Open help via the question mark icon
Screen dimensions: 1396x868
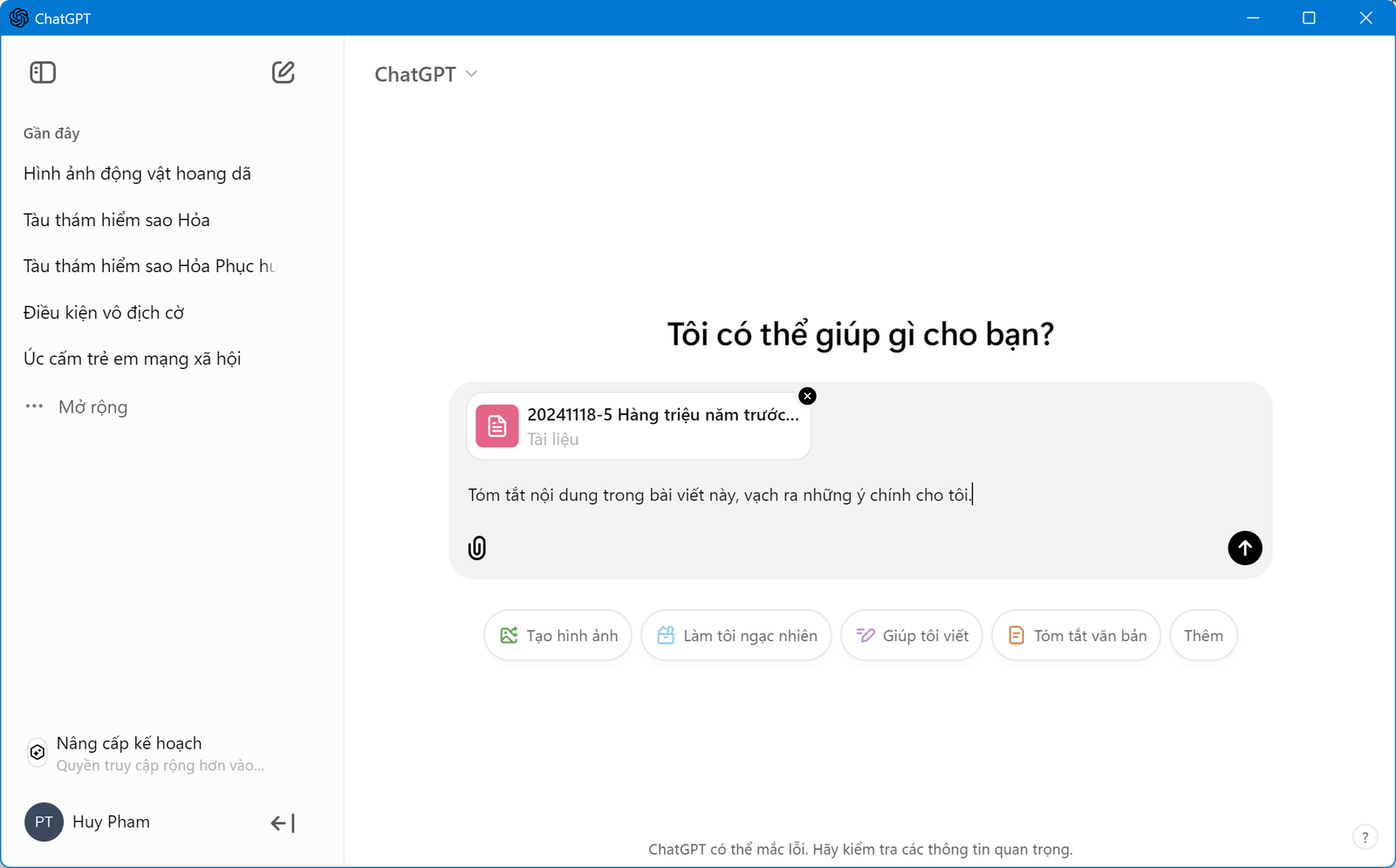(x=1365, y=837)
